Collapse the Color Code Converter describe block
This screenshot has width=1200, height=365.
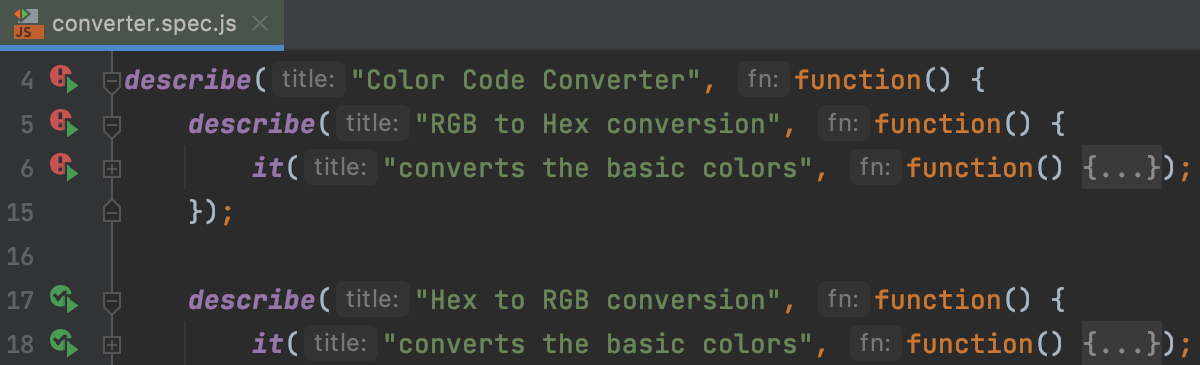tap(112, 81)
